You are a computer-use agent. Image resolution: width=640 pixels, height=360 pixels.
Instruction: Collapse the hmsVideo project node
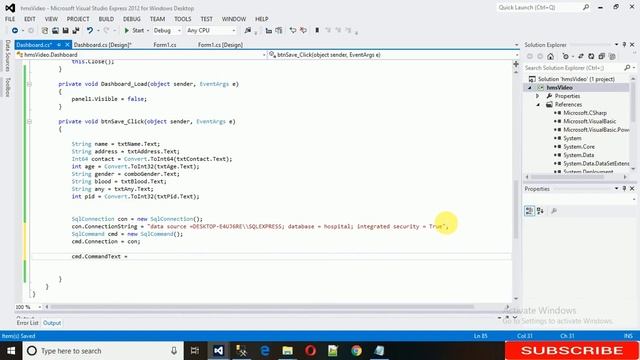click(x=530, y=88)
